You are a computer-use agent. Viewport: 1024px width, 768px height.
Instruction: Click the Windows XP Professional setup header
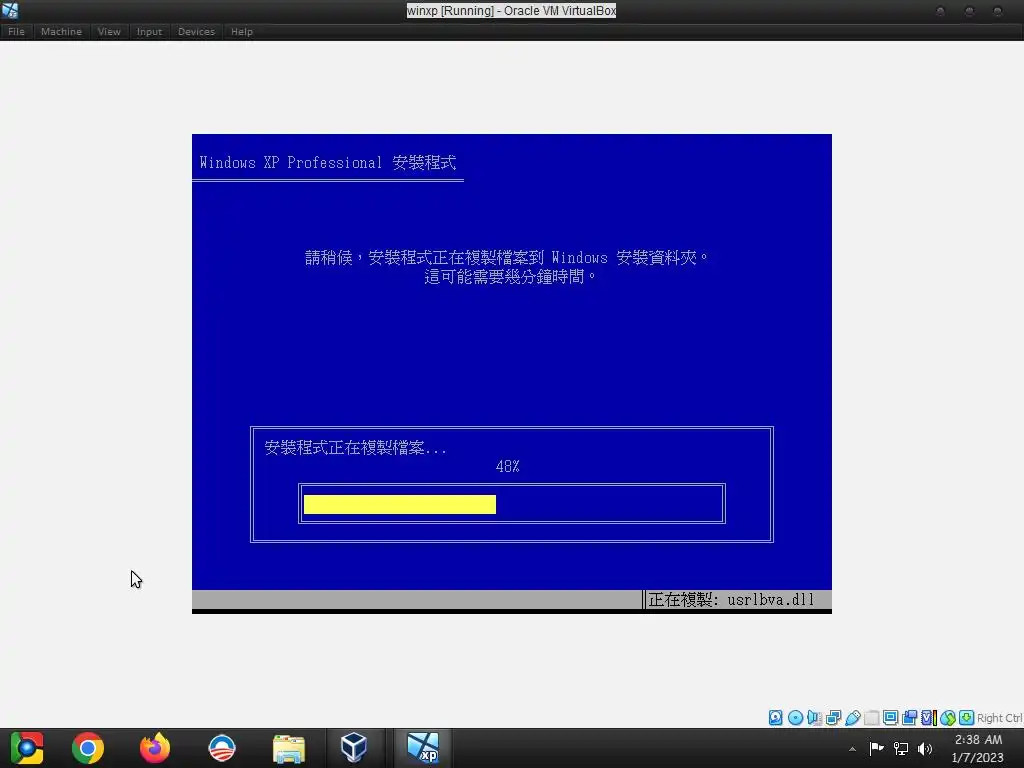click(328, 163)
